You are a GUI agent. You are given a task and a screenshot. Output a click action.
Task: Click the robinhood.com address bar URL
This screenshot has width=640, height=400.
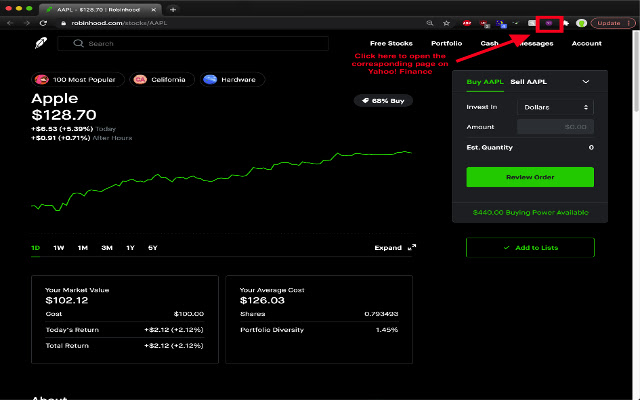tap(119, 23)
